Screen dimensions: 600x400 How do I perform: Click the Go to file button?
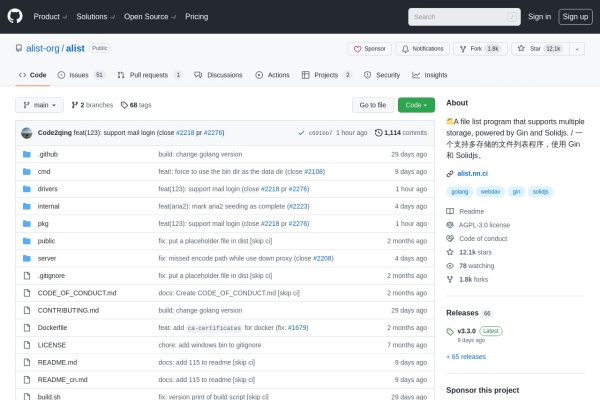point(370,104)
